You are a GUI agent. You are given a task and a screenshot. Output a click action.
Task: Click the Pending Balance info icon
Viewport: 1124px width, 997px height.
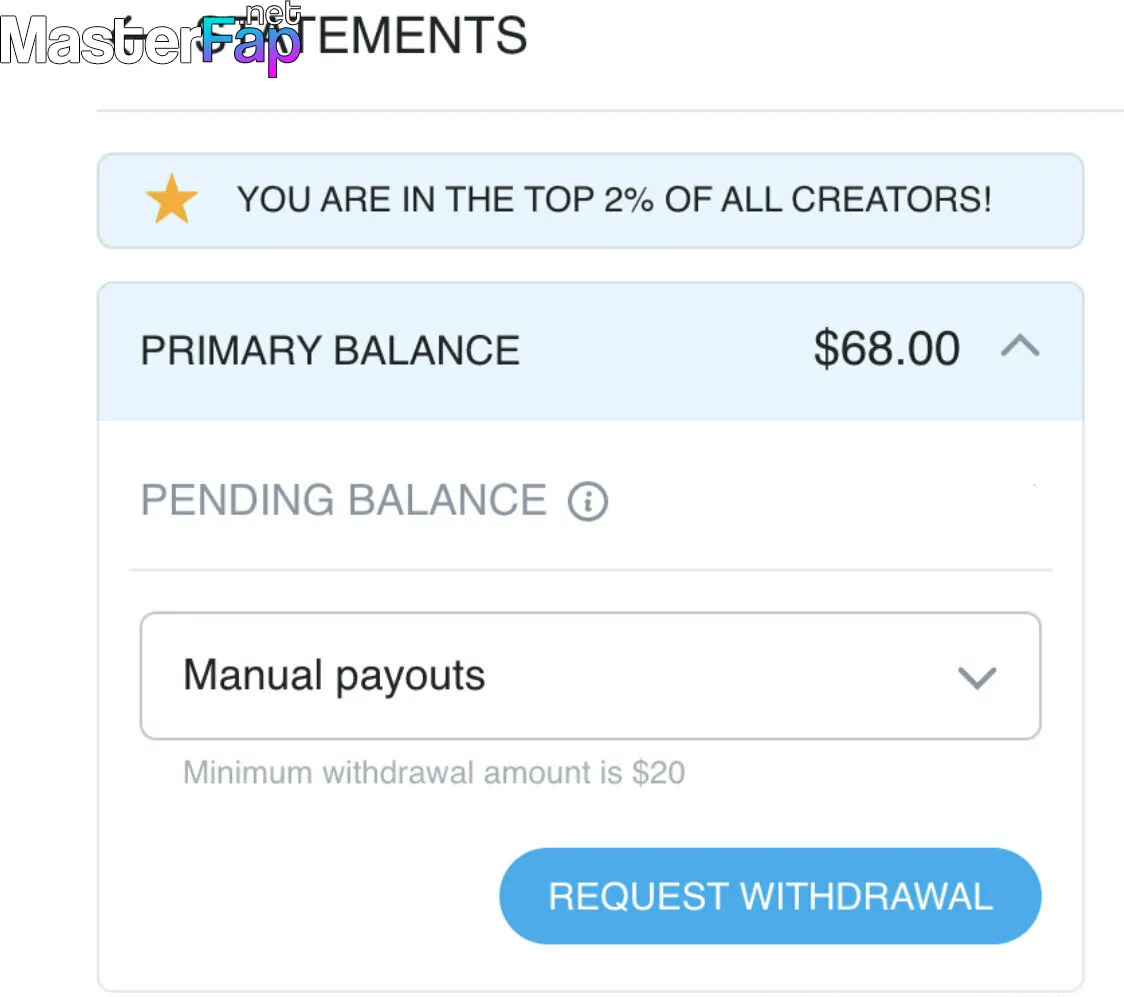click(x=588, y=501)
